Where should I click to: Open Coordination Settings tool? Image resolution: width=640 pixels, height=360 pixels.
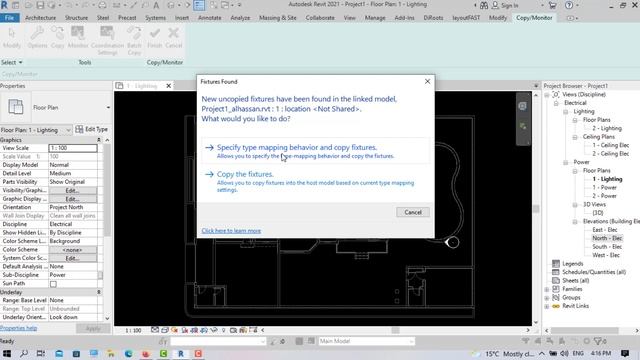click(x=107, y=40)
